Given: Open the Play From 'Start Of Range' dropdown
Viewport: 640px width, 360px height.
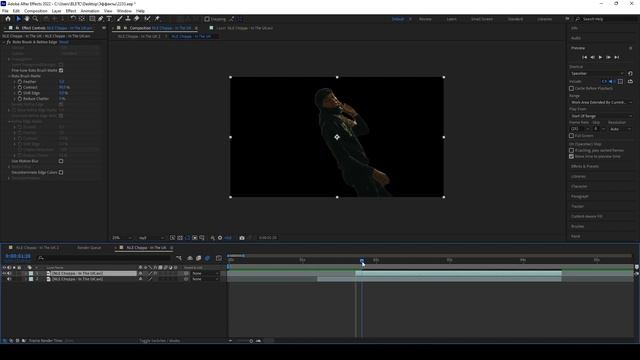Looking at the screenshot, I should (x=601, y=116).
